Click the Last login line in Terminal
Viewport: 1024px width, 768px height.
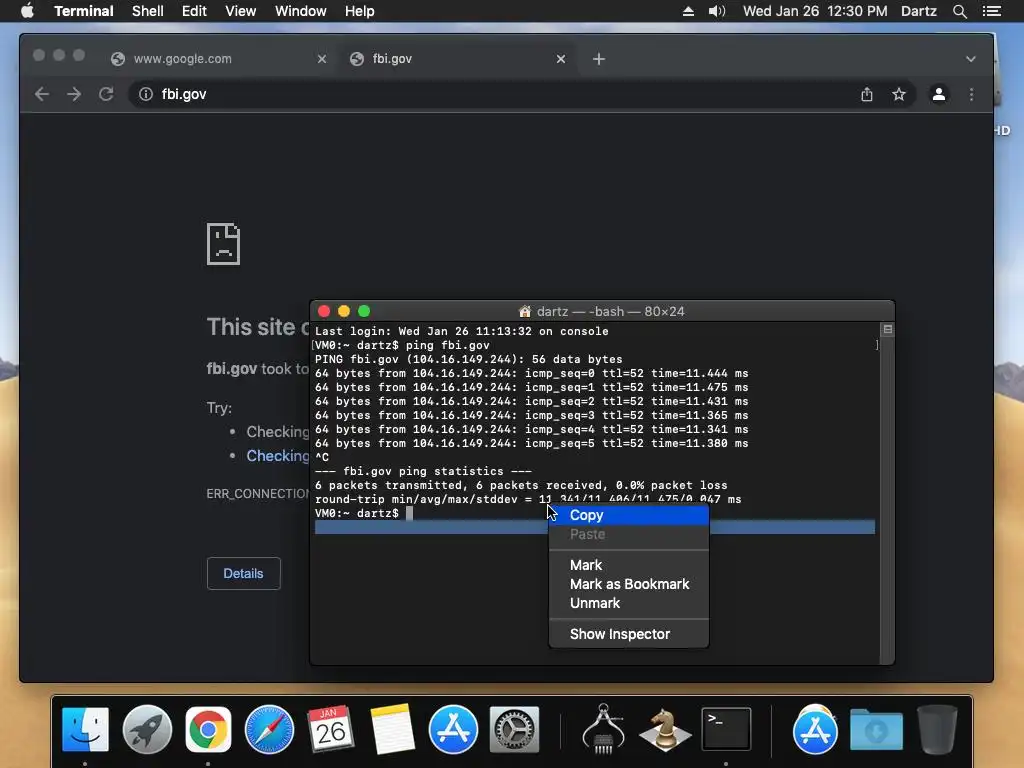click(461, 331)
